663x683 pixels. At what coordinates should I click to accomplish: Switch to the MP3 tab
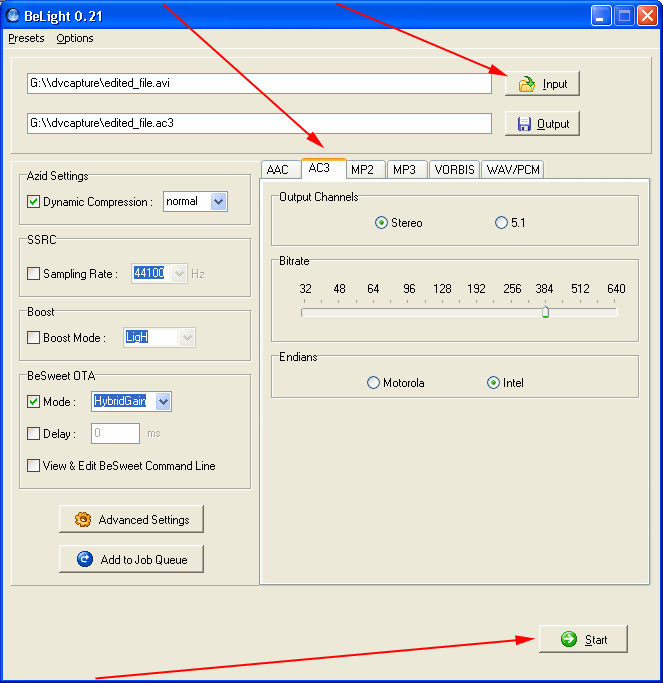(x=404, y=170)
